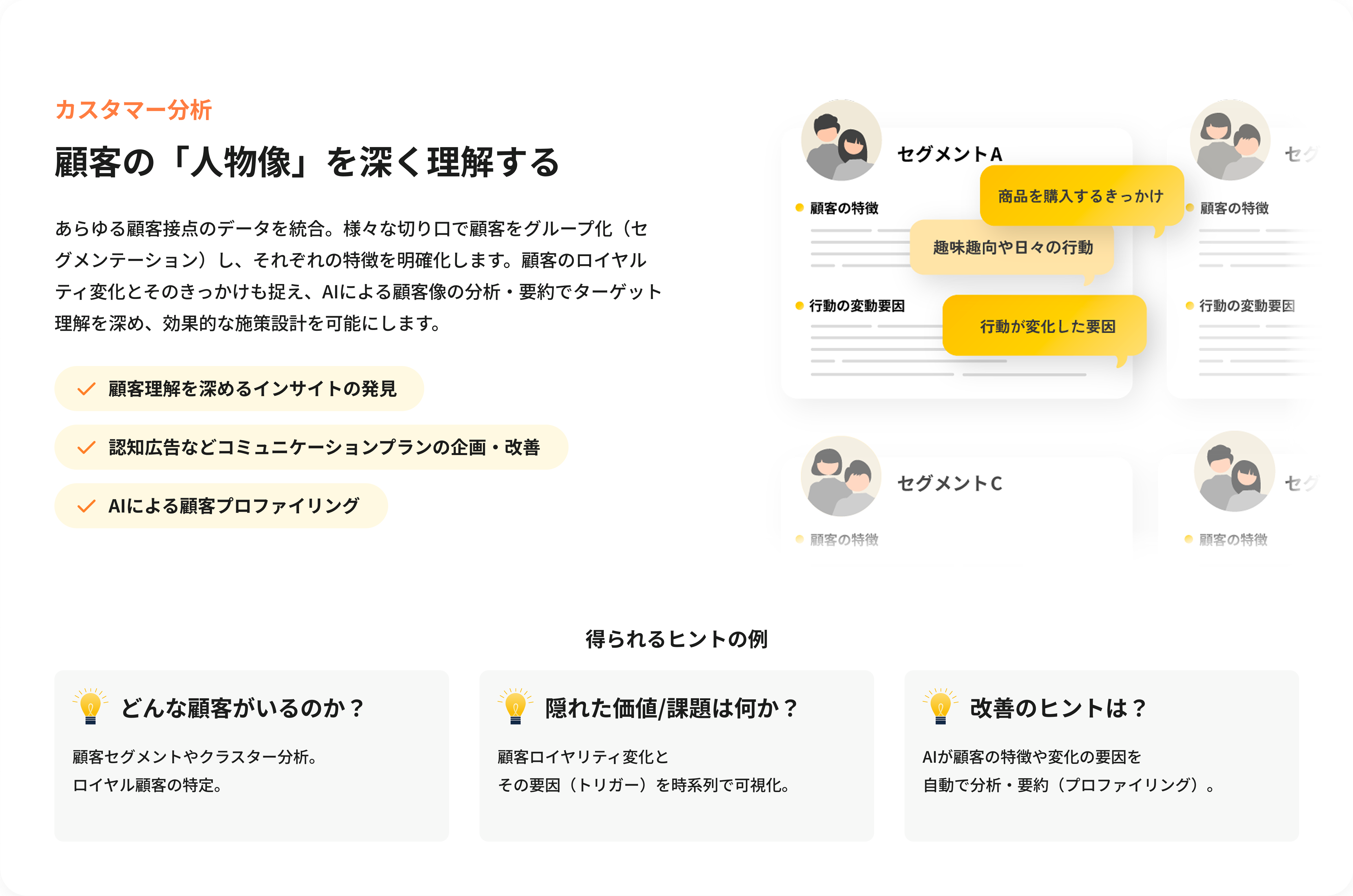This screenshot has width=1353, height=896.
Task: Click the checkmark beside 認知広告などコミュニケーションプランの企画・改善
Action: [x=86, y=447]
